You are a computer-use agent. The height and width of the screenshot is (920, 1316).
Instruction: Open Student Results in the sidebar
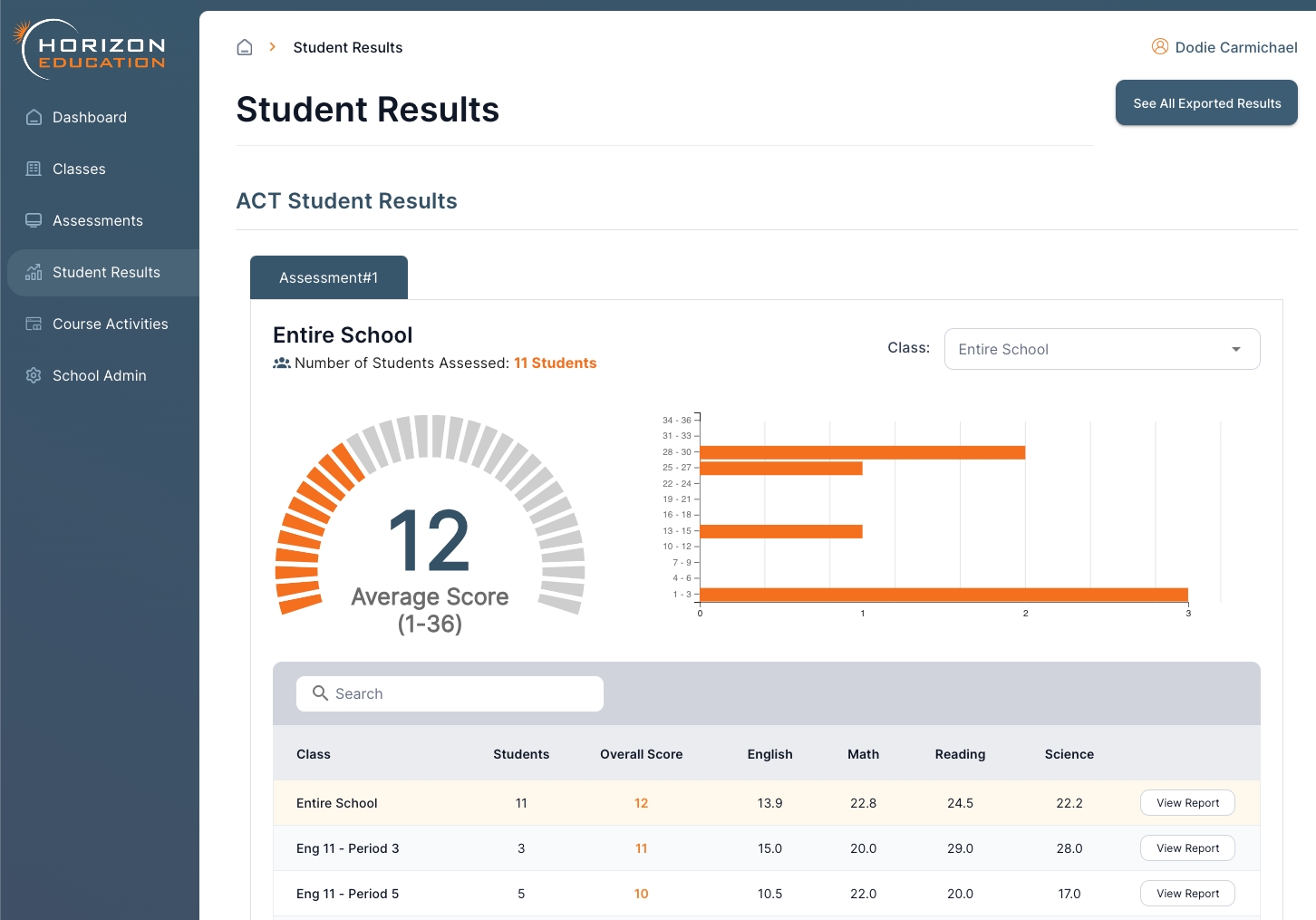(x=106, y=272)
